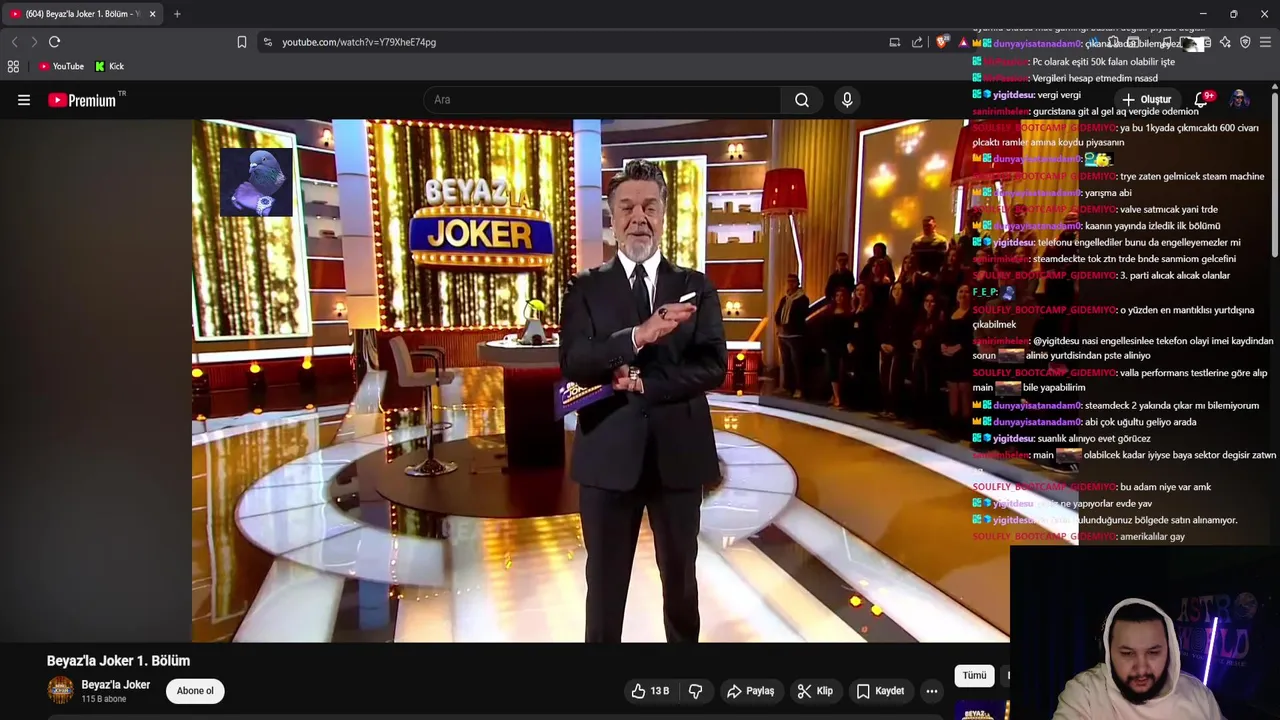The height and width of the screenshot is (720, 1280).
Task: Bookmark this page icon
Action: click(x=241, y=42)
